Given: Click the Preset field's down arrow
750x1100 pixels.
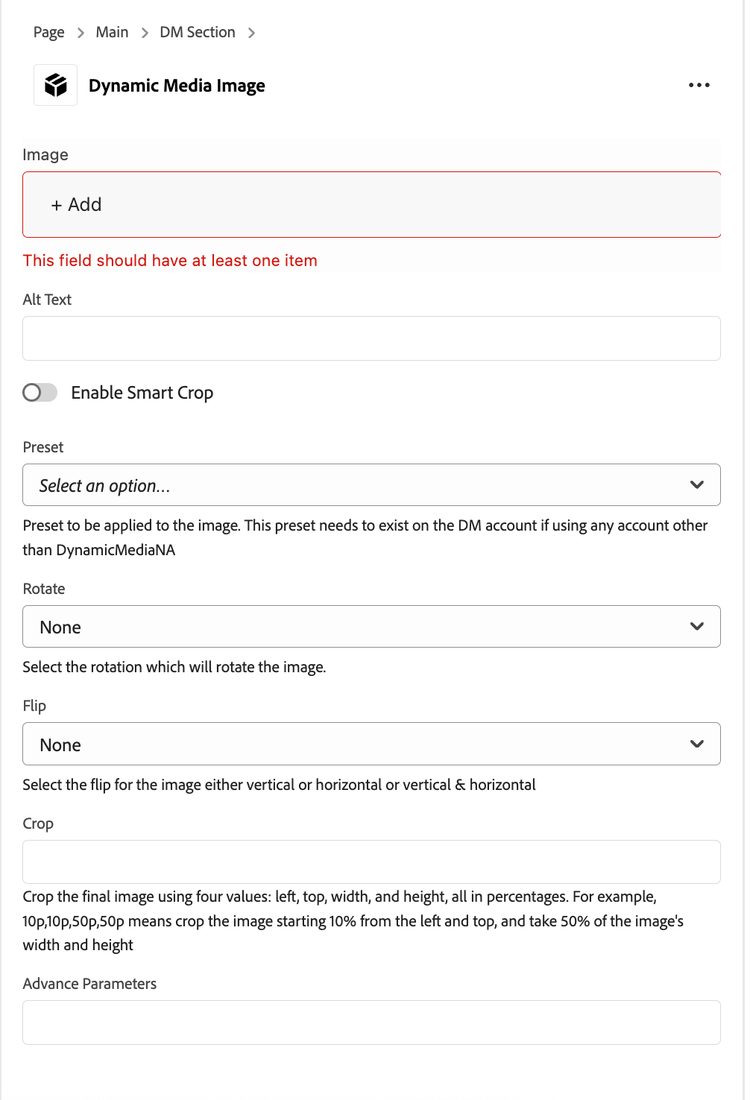Looking at the screenshot, I should coord(697,485).
